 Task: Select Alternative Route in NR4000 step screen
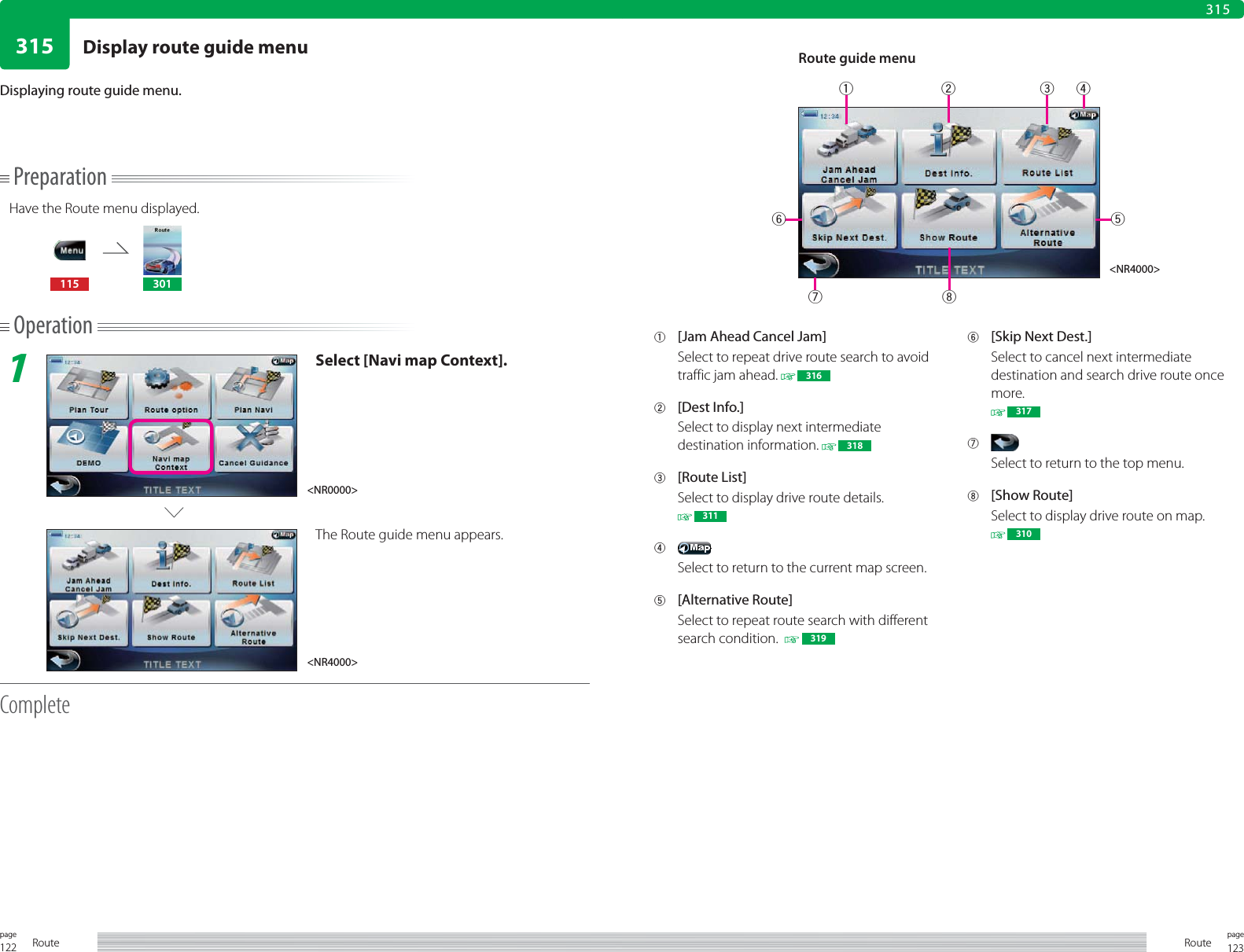[x=254, y=621]
